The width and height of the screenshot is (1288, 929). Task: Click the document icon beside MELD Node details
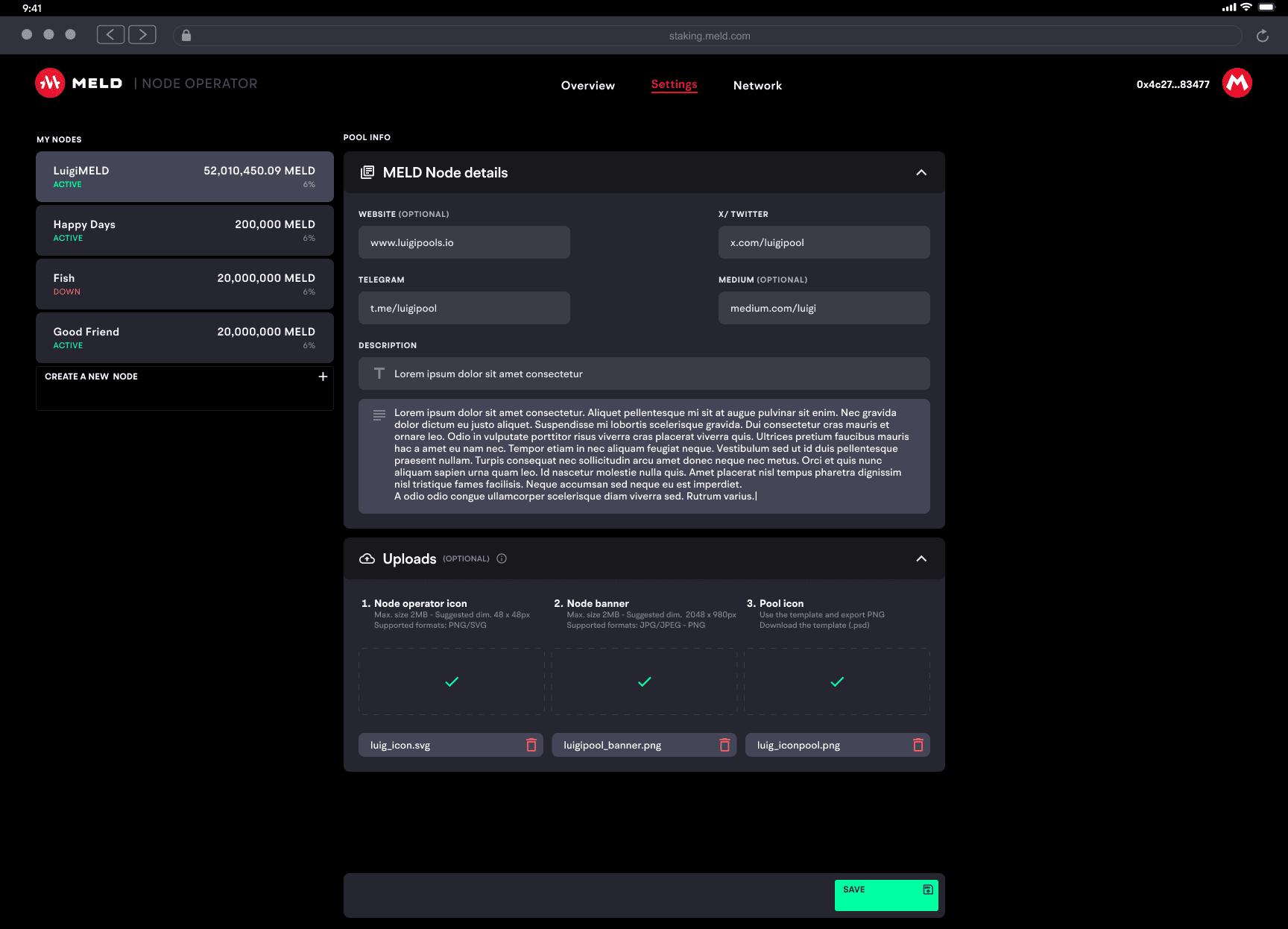point(366,171)
